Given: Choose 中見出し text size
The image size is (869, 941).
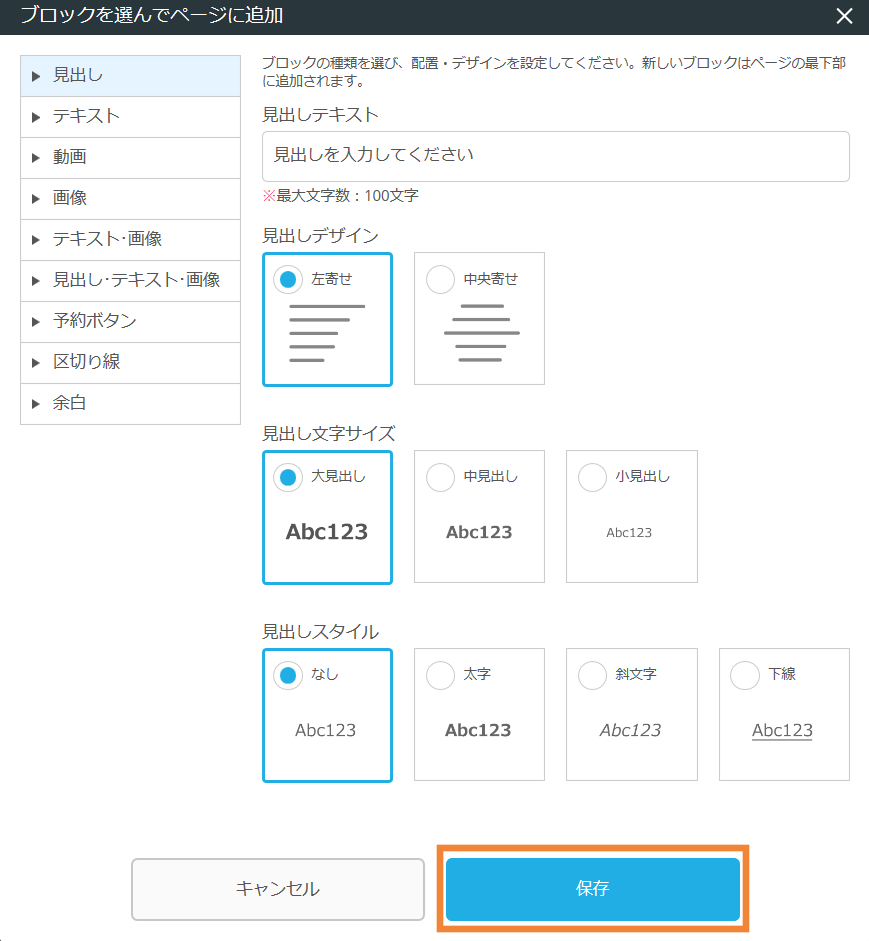Looking at the screenshot, I should [x=440, y=478].
